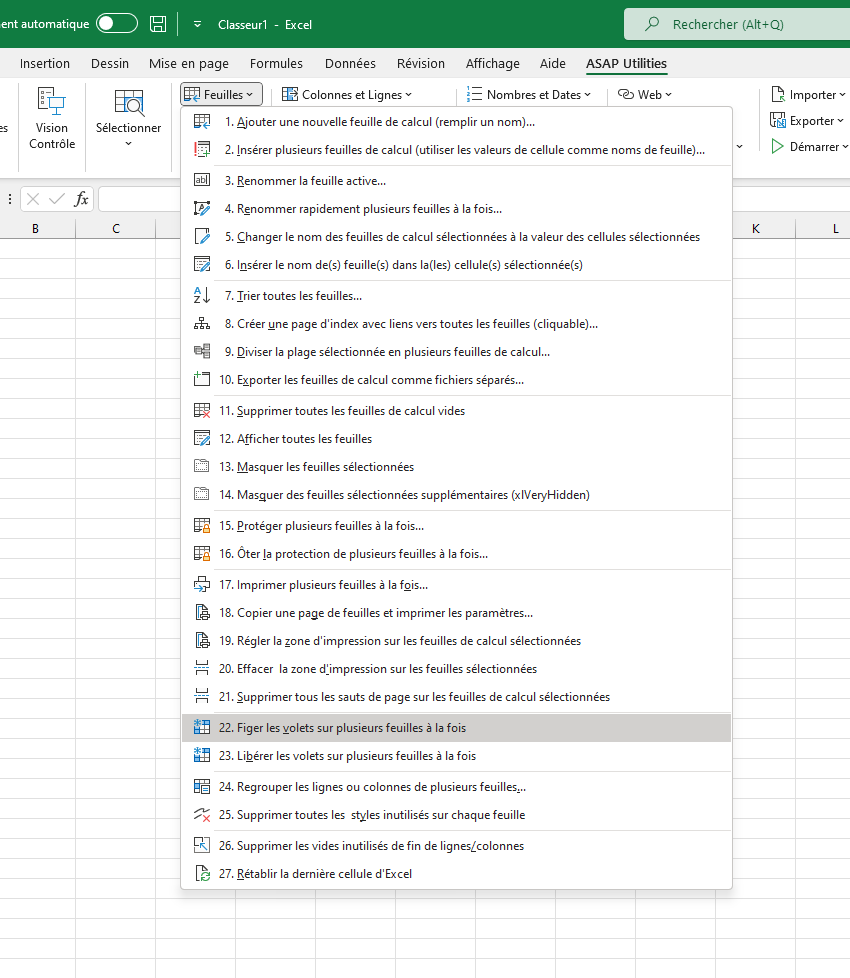Click the hierarchy icon for Créer une page d'index

[x=202, y=324]
